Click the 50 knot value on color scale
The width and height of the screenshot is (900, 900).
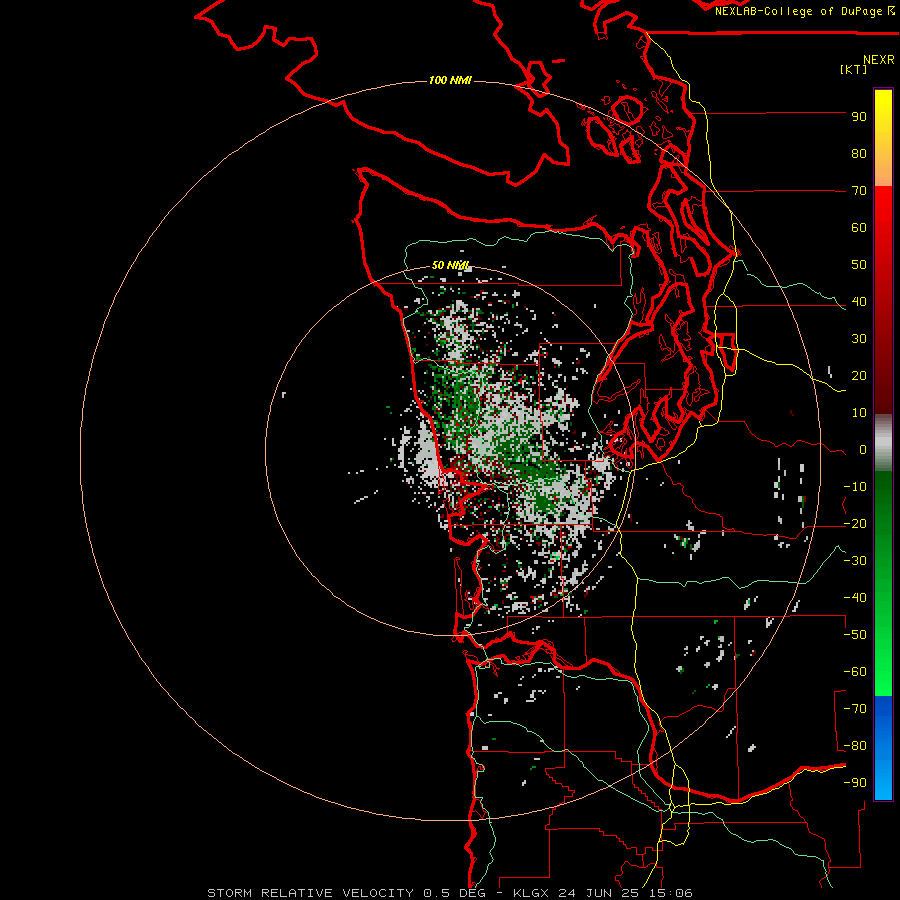point(859,265)
